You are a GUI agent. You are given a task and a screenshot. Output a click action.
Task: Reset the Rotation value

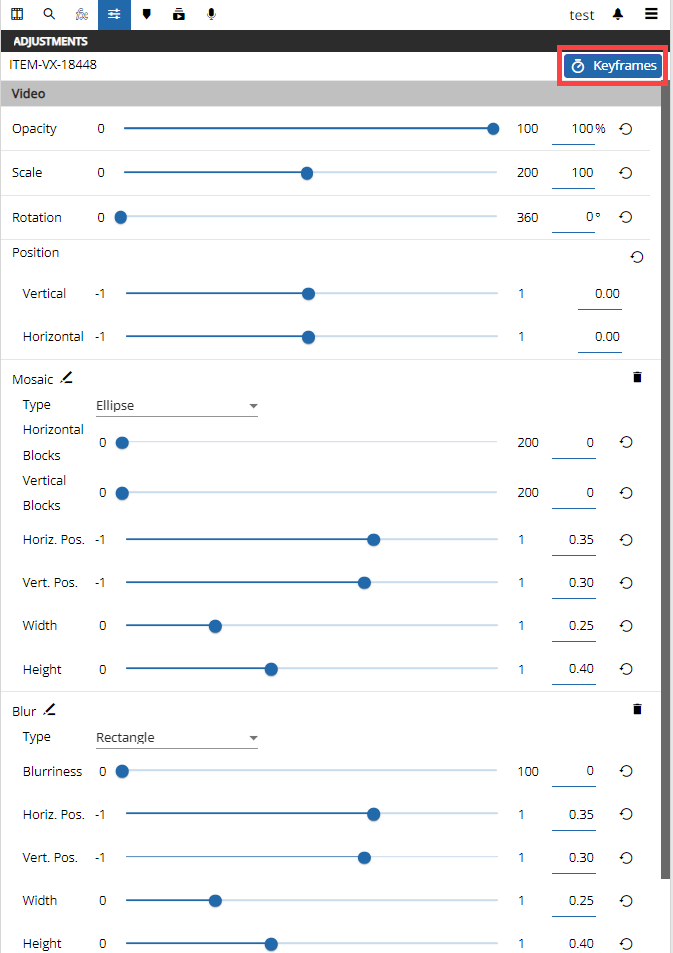coord(626,218)
